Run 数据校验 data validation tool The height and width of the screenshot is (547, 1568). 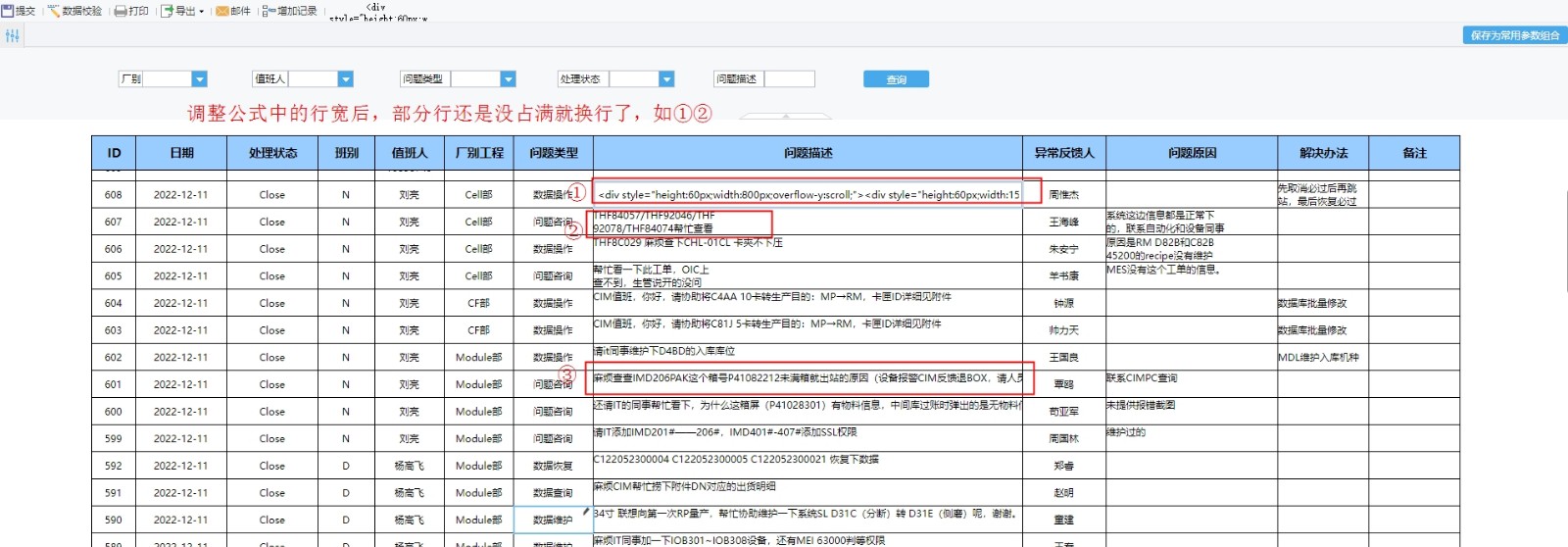coord(54,11)
